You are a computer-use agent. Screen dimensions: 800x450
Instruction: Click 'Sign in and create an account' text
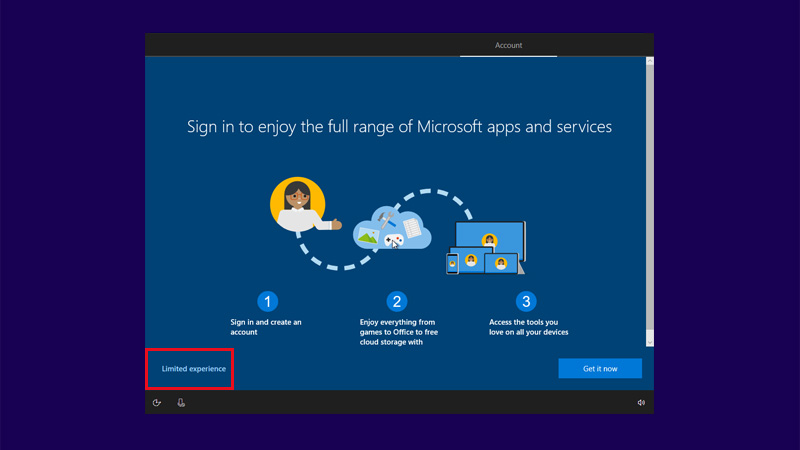coord(266,327)
